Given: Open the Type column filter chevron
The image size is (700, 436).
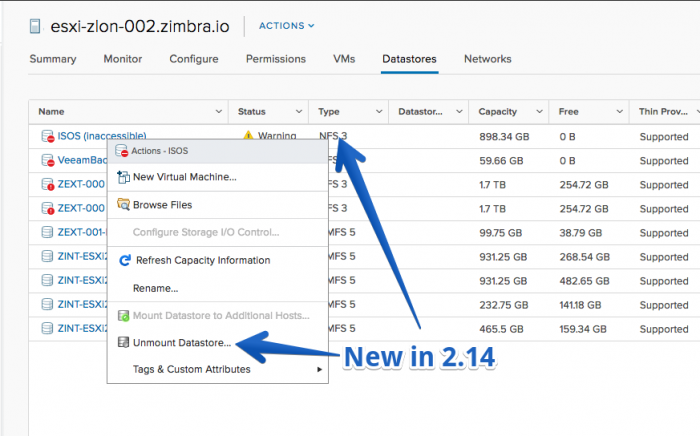Looking at the screenshot, I should tap(379, 112).
